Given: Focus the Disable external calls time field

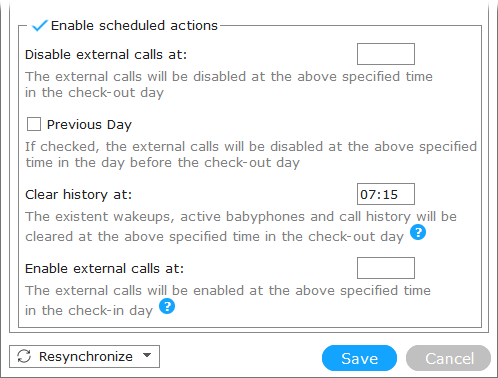Looking at the screenshot, I should coord(386,54).
